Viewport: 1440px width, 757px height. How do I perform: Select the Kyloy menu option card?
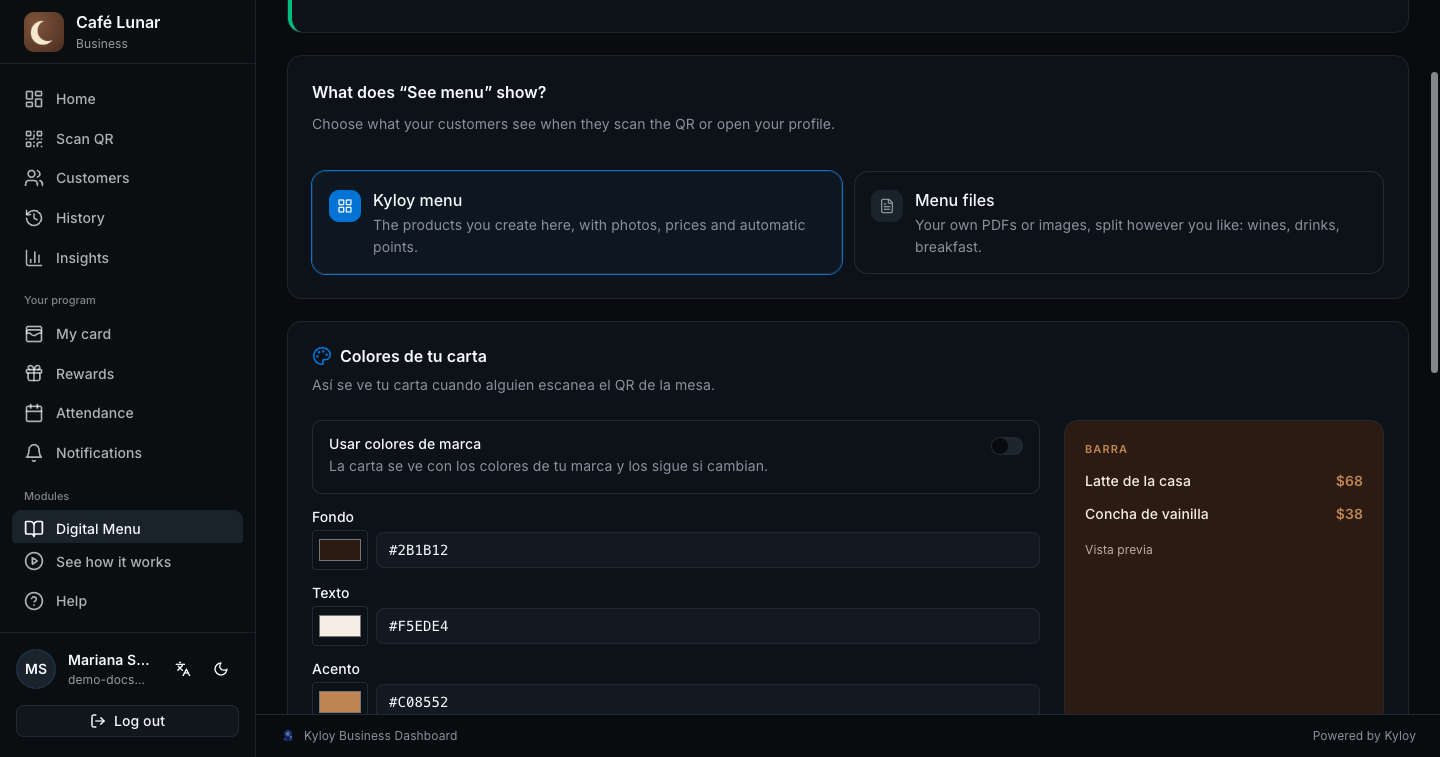pos(577,222)
